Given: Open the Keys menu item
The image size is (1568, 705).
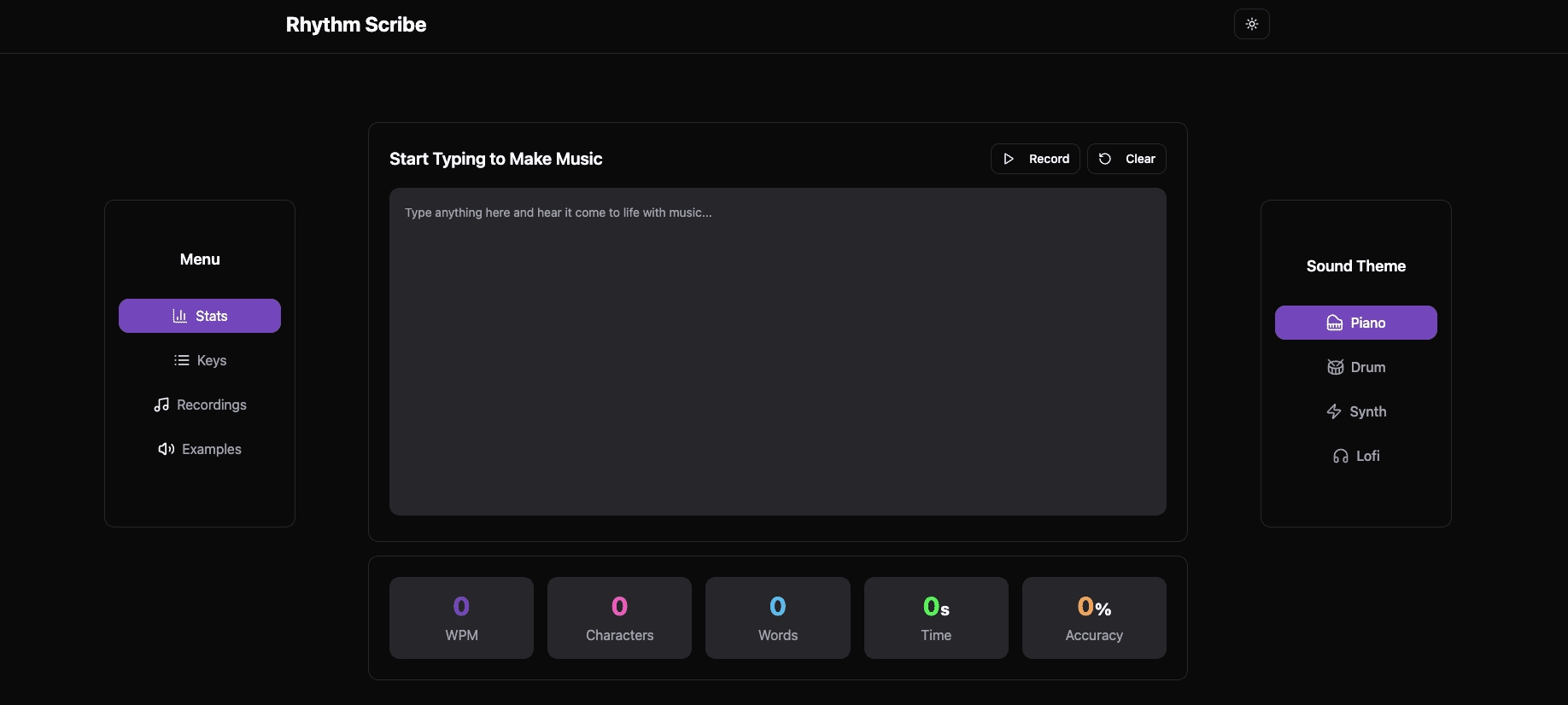Looking at the screenshot, I should 200,360.
